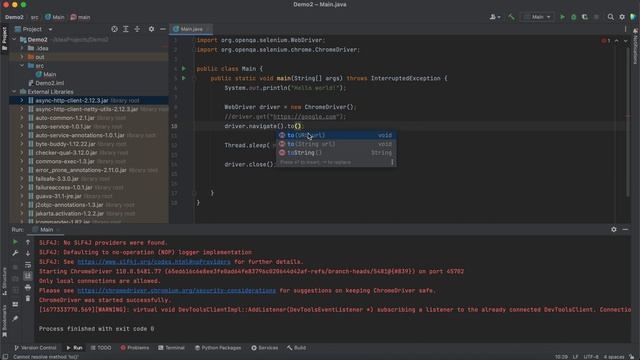Open Version Control tool window
Image resolution: width=640 pixels, height=360 pixels.
coord(35,348)
